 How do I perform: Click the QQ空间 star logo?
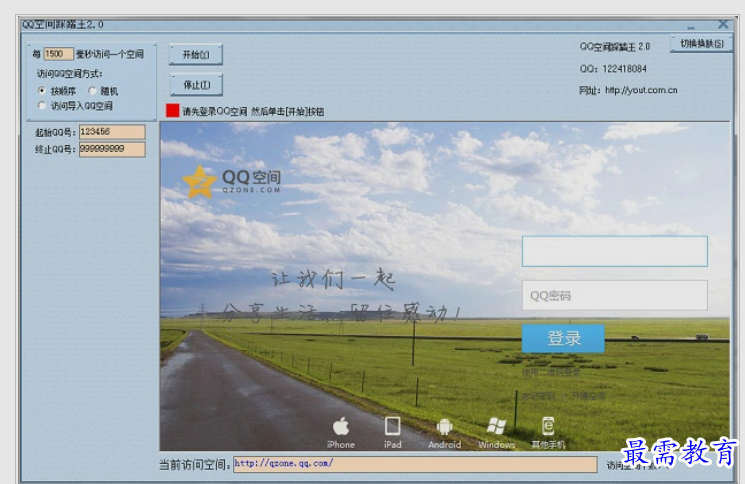[200, 182]
